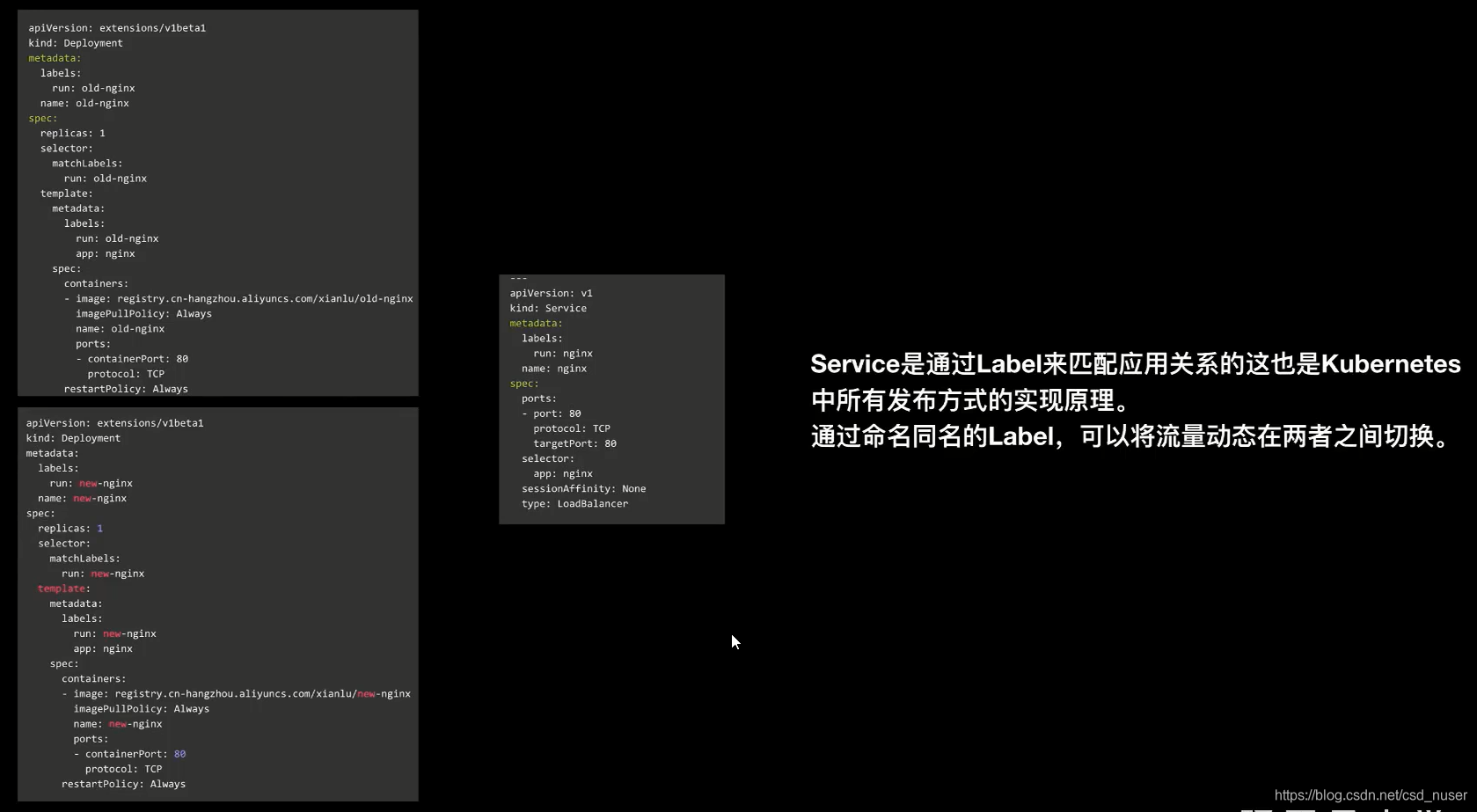Click the green 'metadata:' line in the old-nginx block

coord(55,58)
